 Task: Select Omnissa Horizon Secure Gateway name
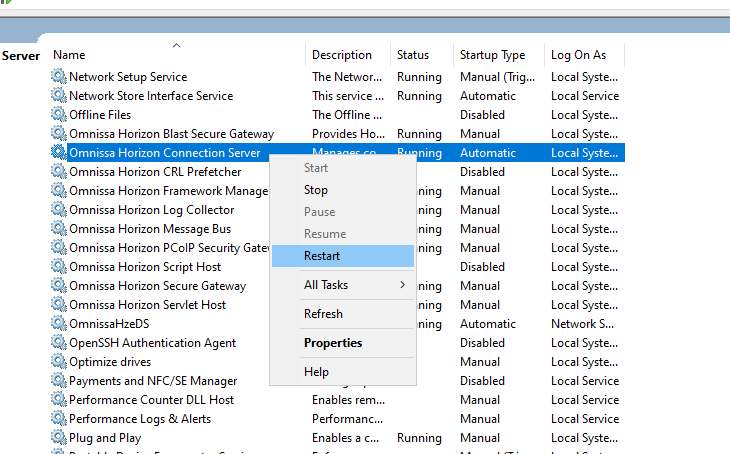157,286
